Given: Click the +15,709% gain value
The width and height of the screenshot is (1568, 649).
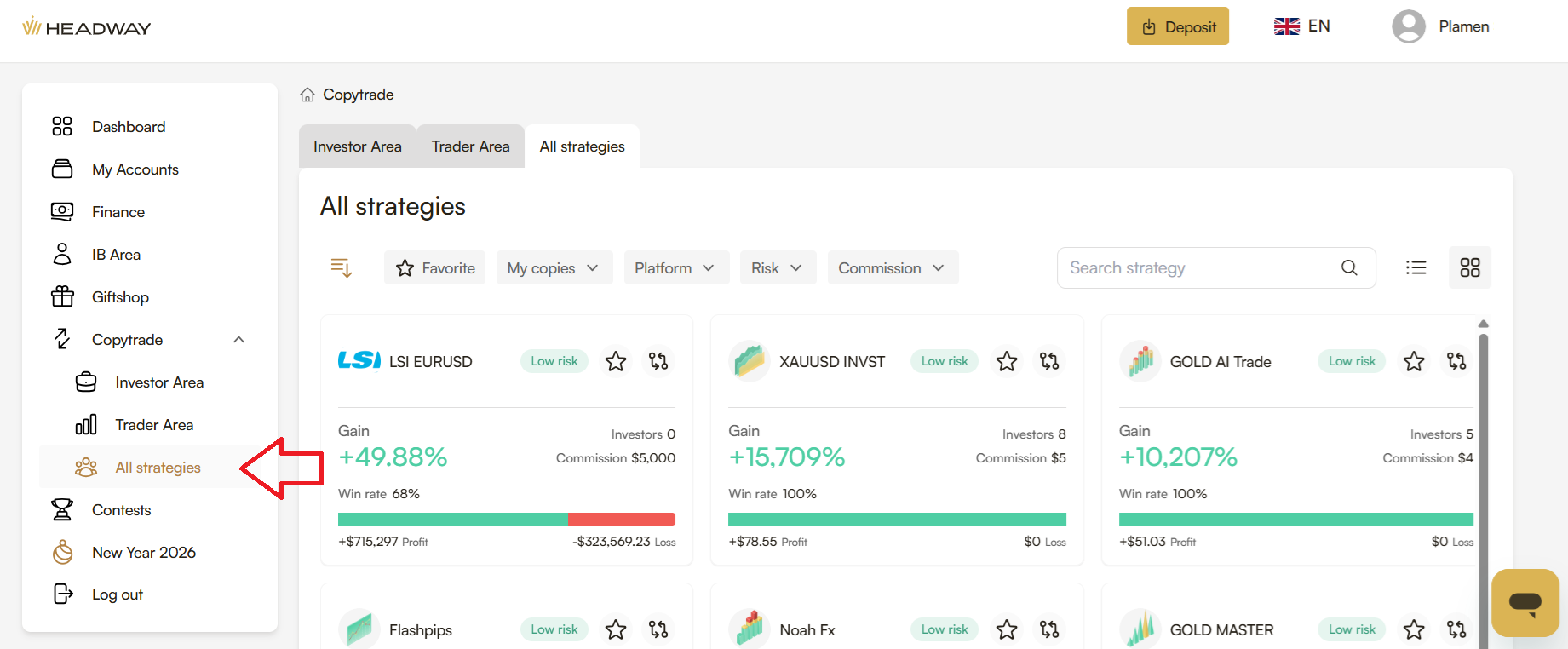Looking at the screenshot, I should (787, 457).
